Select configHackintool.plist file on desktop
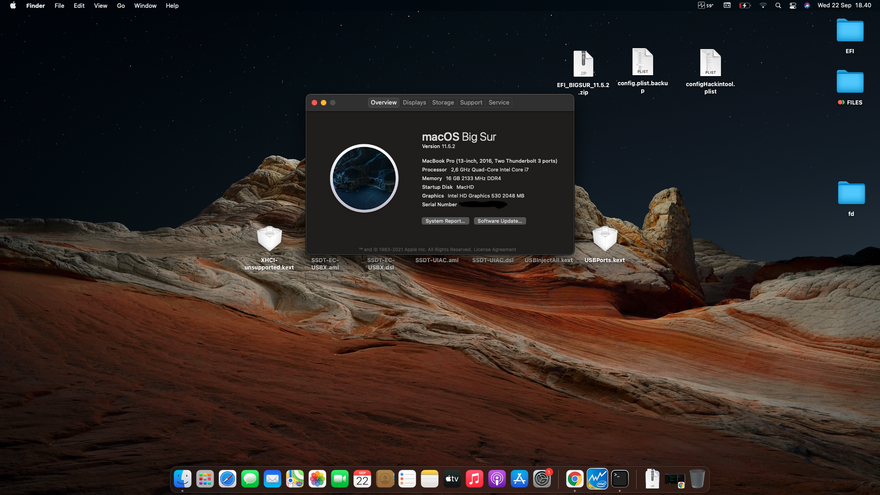 [x=710, y=71]
